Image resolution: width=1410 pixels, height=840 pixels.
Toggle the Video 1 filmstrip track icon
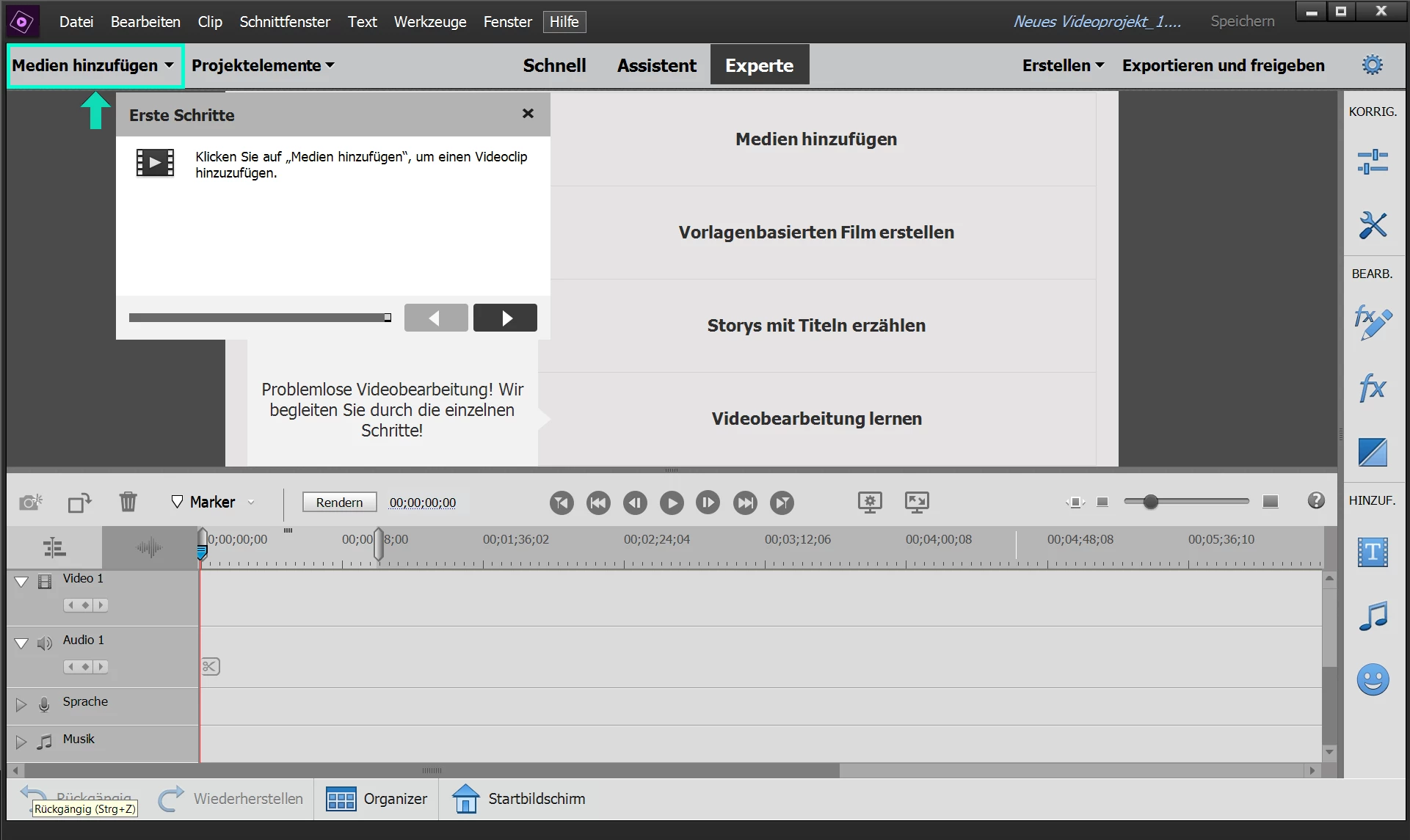[45, 582]
